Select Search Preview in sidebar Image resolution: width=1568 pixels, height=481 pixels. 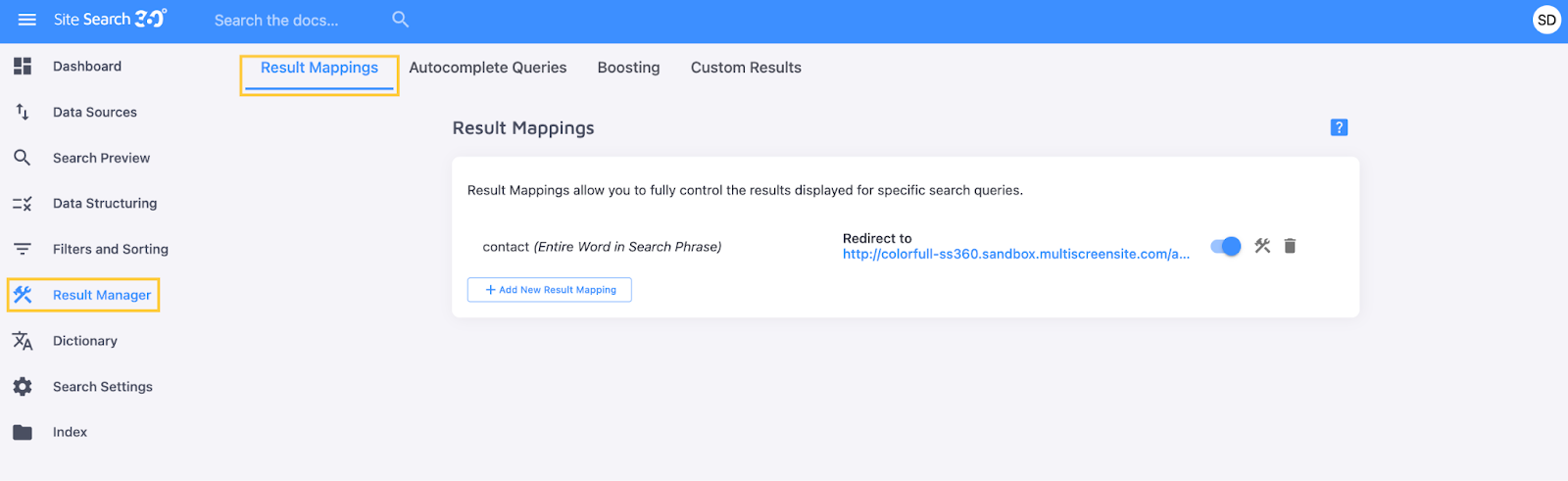tap(101, 158)
